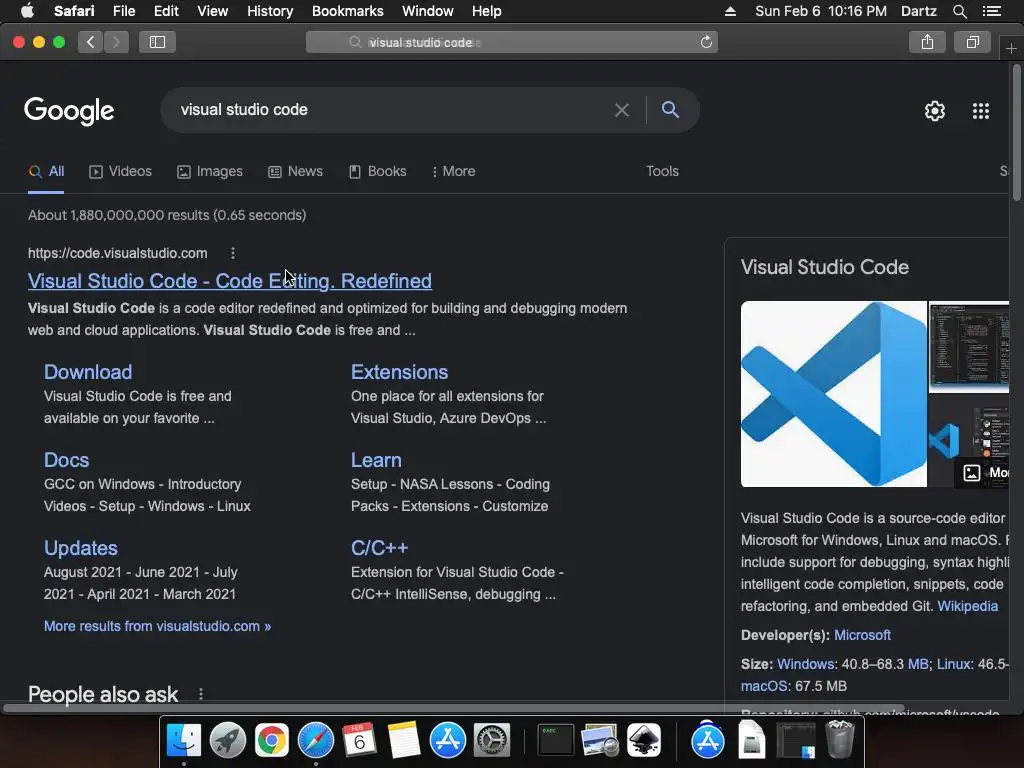Open Calendar in the Dock
The width and height of the screenshot is (1024, 768).
coord(359,741)
